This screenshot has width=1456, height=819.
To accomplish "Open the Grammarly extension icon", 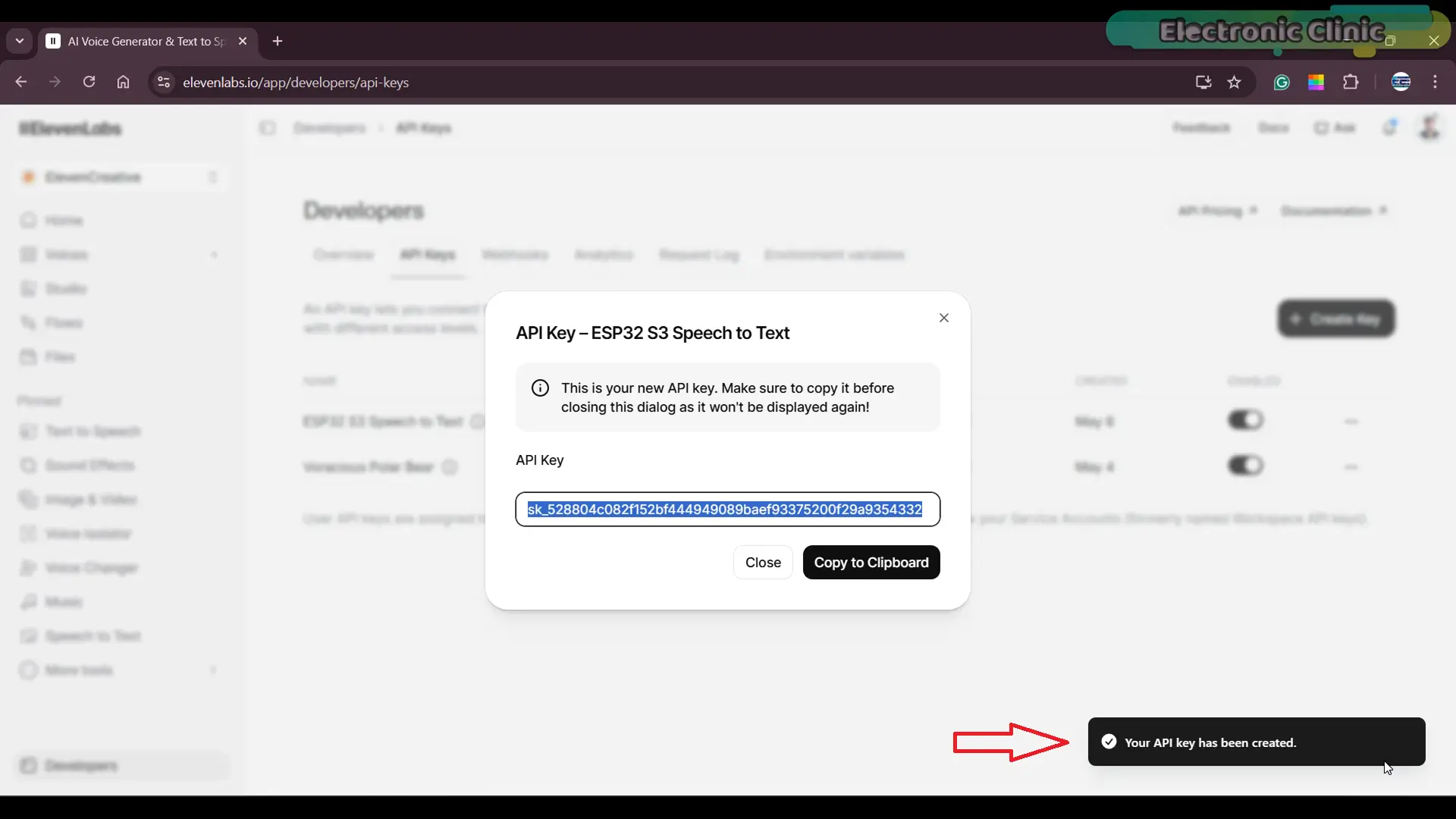I will point(1282,82).
